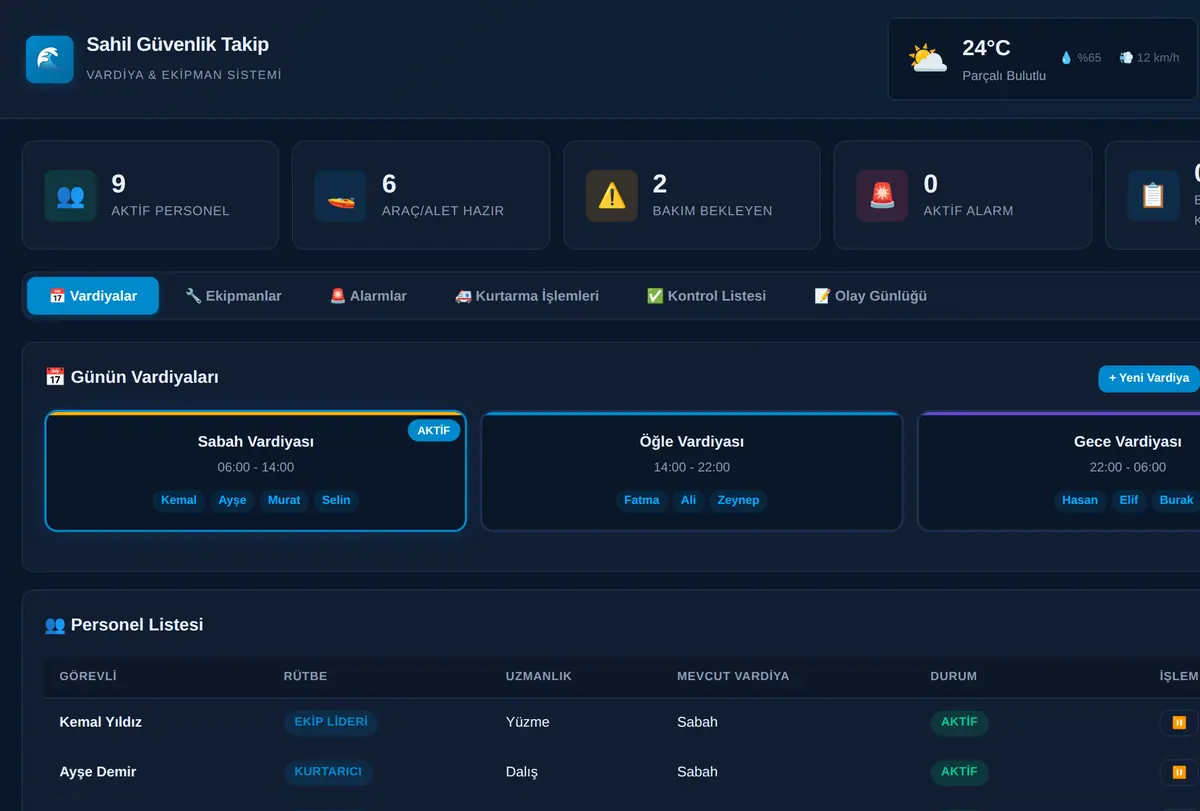The height and width of the screenshot is (811, 1200).
Task: Click the EKİP LİDERİ rank badge
Action: point(331,722)
